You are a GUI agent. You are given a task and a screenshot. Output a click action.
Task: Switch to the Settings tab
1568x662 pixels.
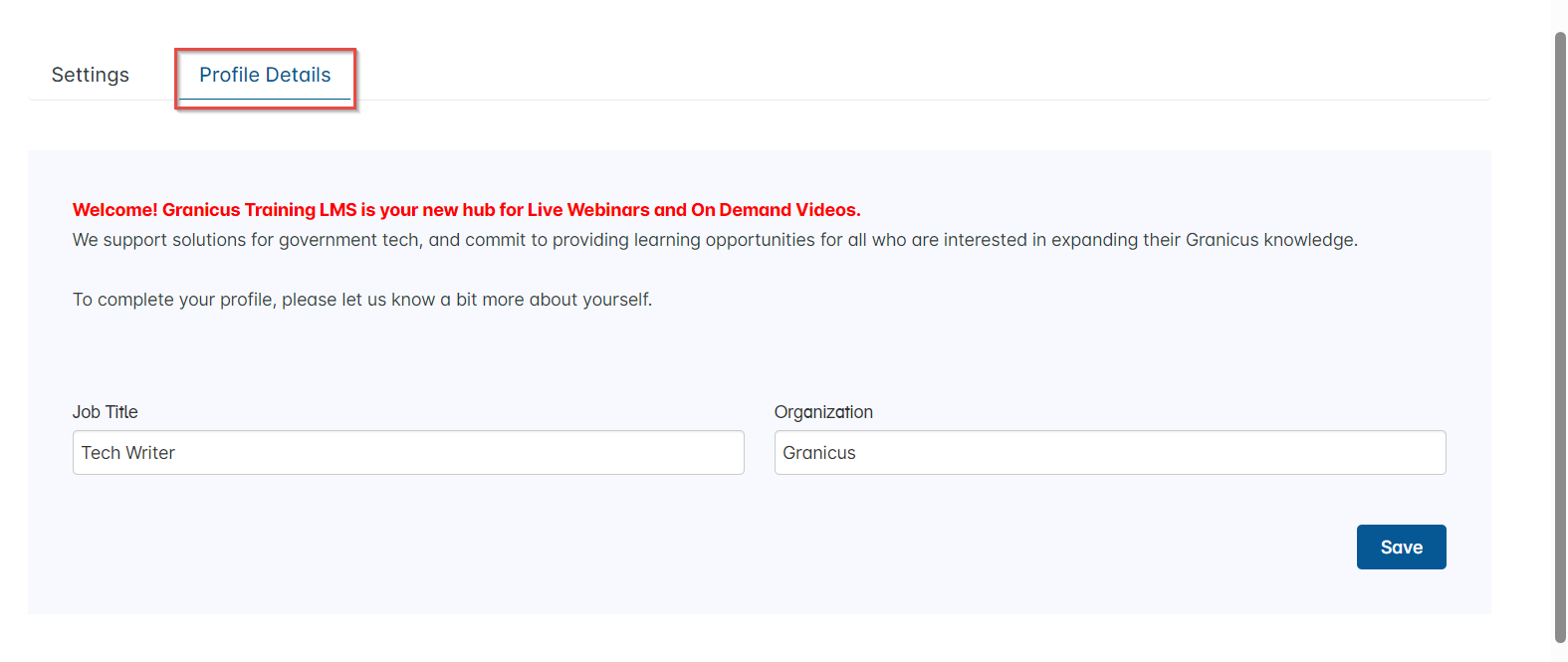[90, 75]
